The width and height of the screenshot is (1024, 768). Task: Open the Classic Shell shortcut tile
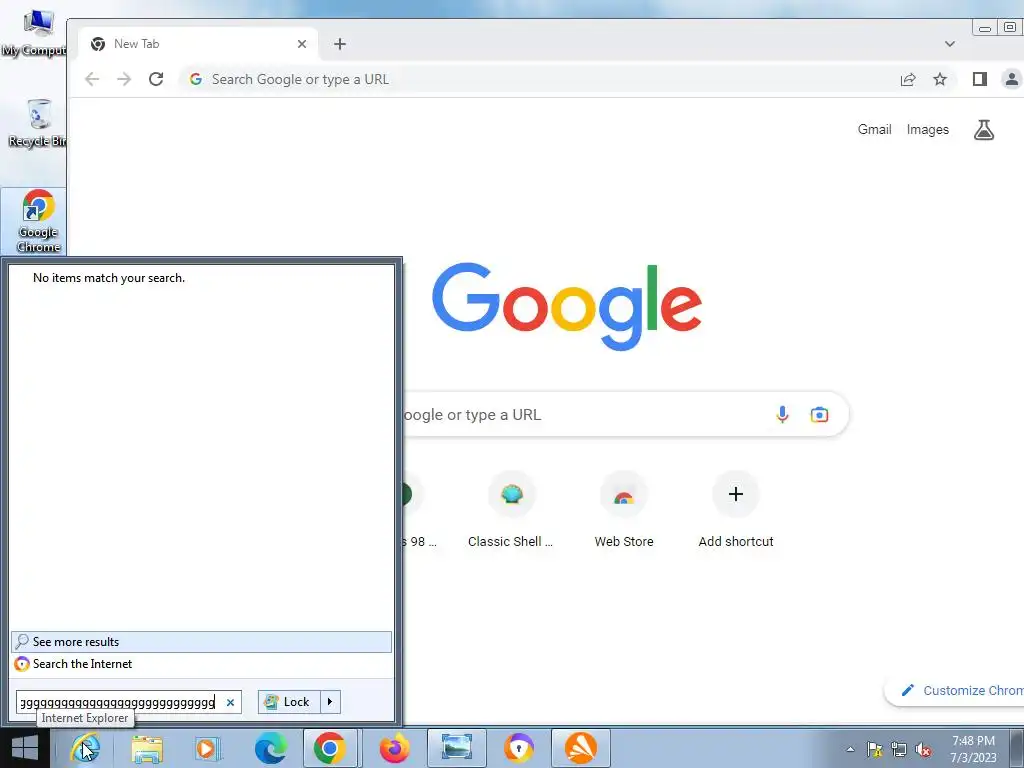point(511,510)
